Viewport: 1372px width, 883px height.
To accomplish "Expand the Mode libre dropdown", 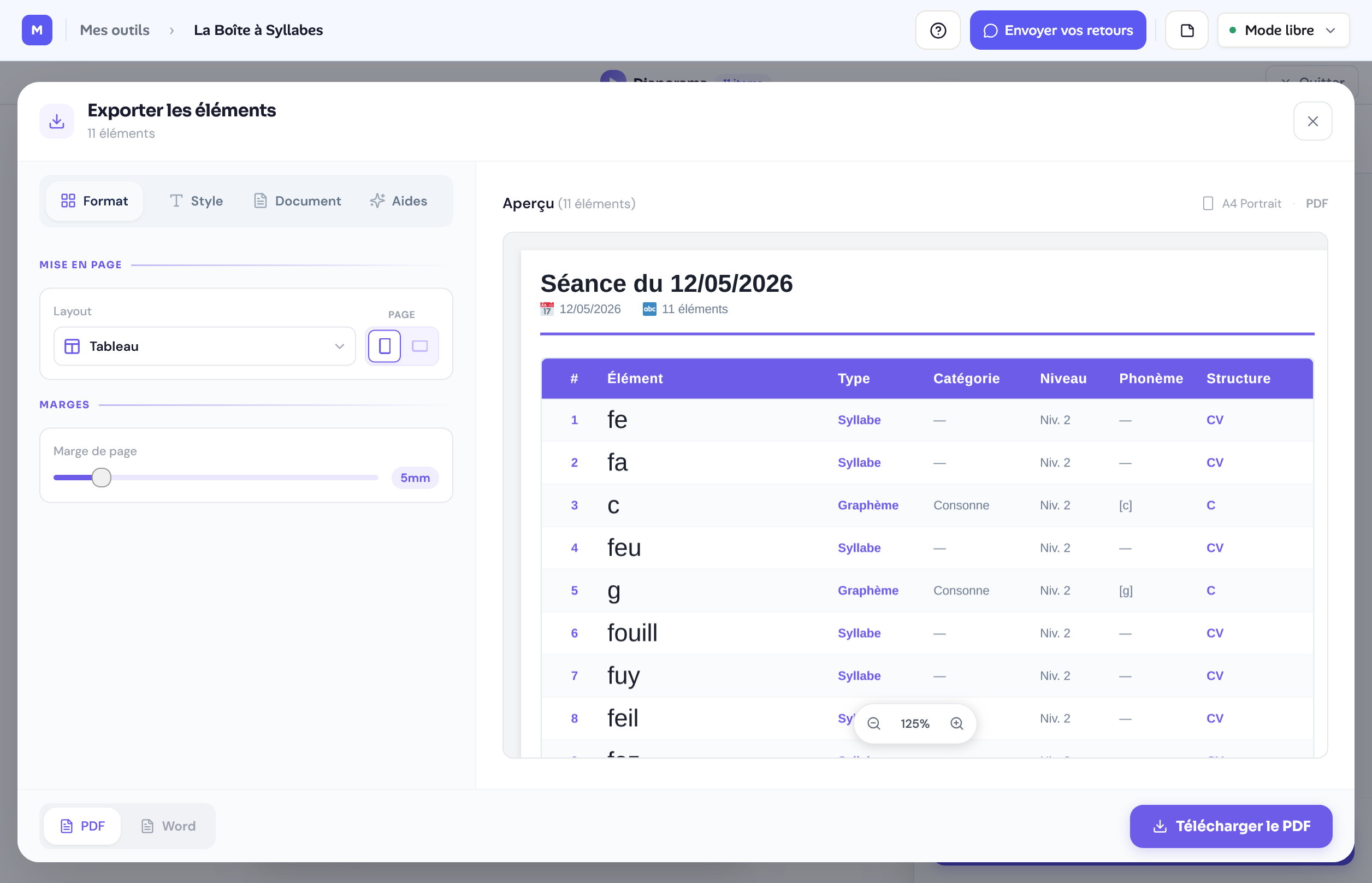I will pos(1283,31).
